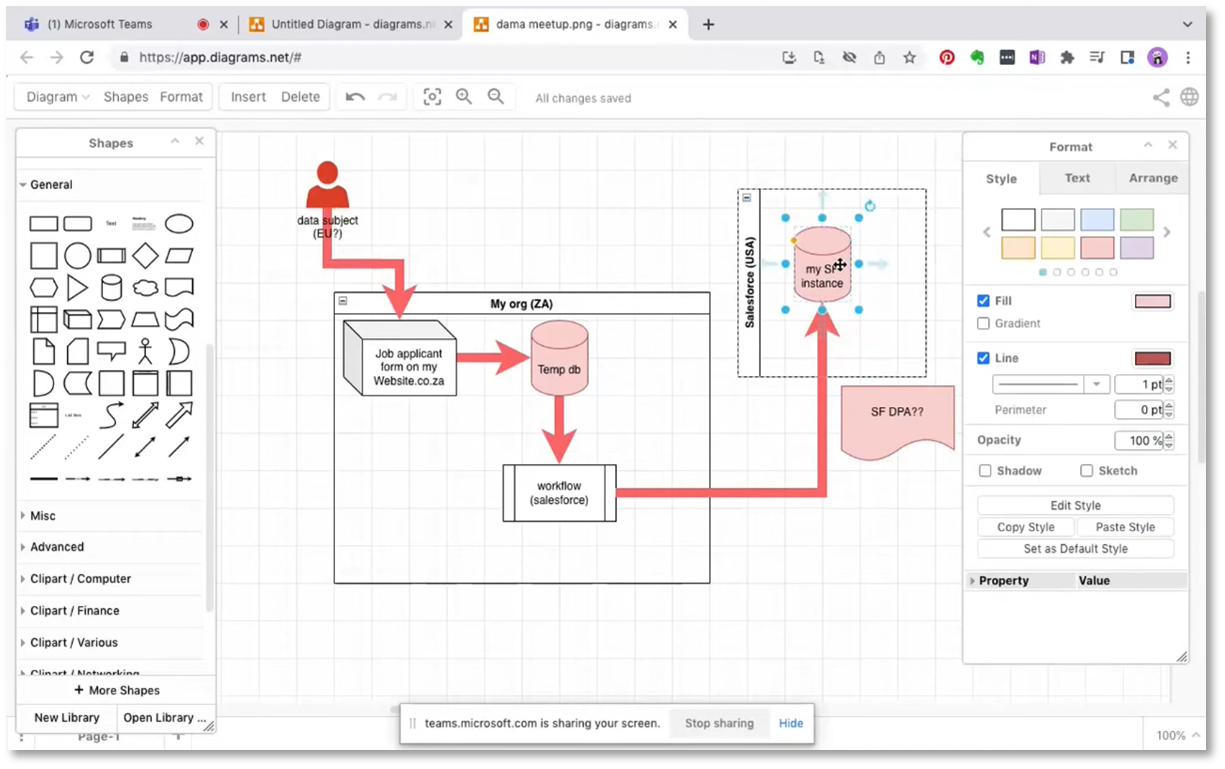
Task: Open the Shapes toolbar menu
Action: (125, 97)
